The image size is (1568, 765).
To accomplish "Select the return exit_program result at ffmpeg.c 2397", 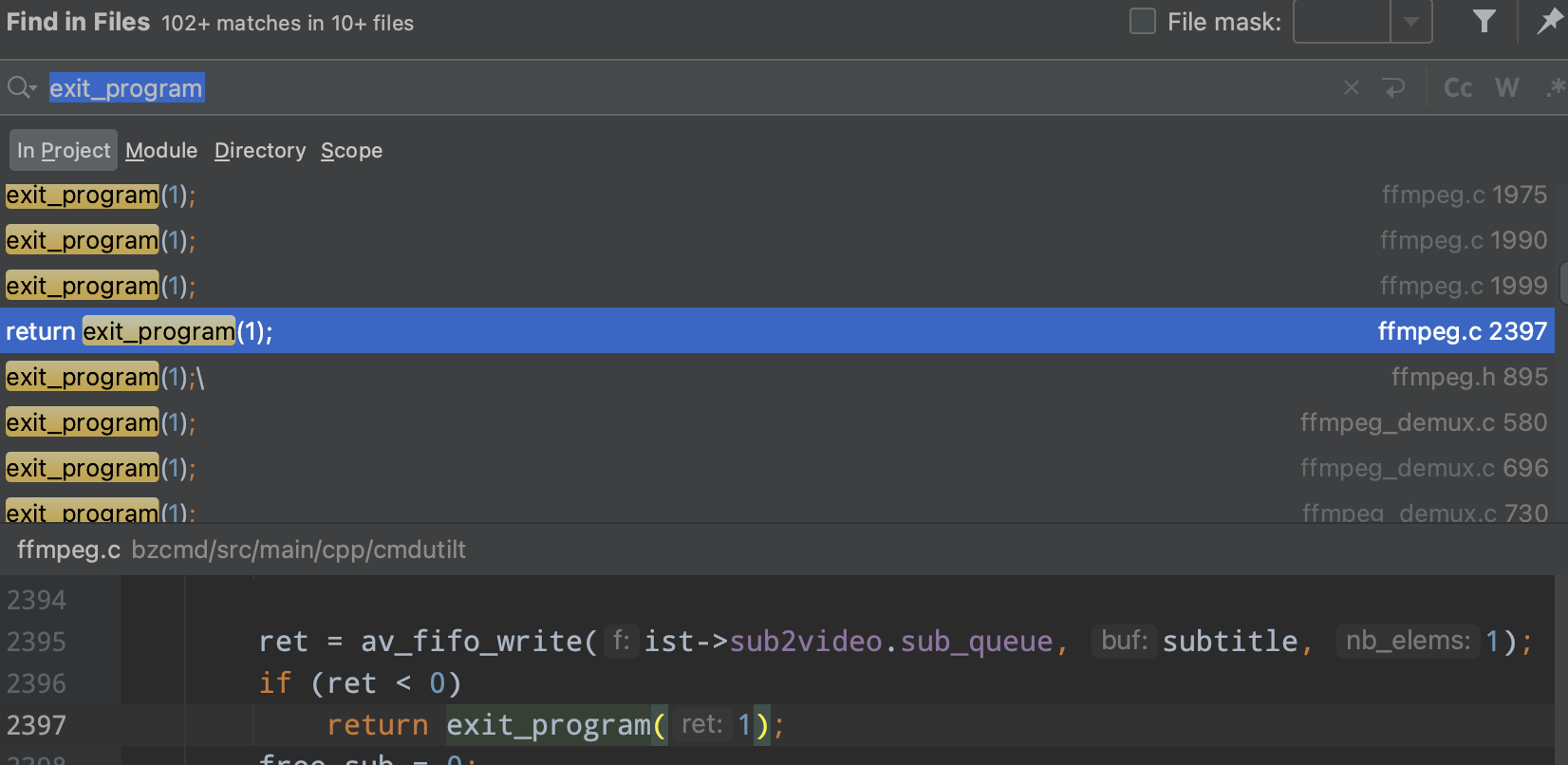I will [777, 331].
